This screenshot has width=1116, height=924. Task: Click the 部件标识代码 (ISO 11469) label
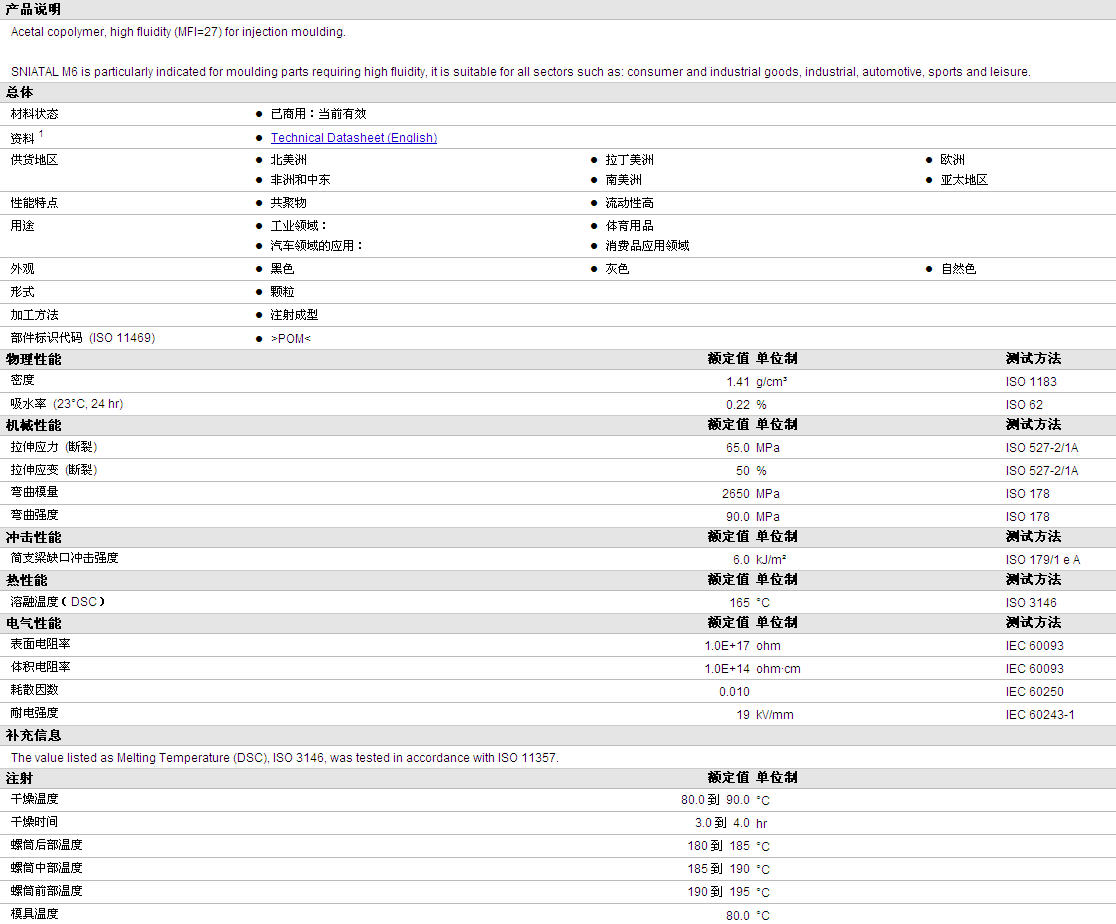[83, 337]
